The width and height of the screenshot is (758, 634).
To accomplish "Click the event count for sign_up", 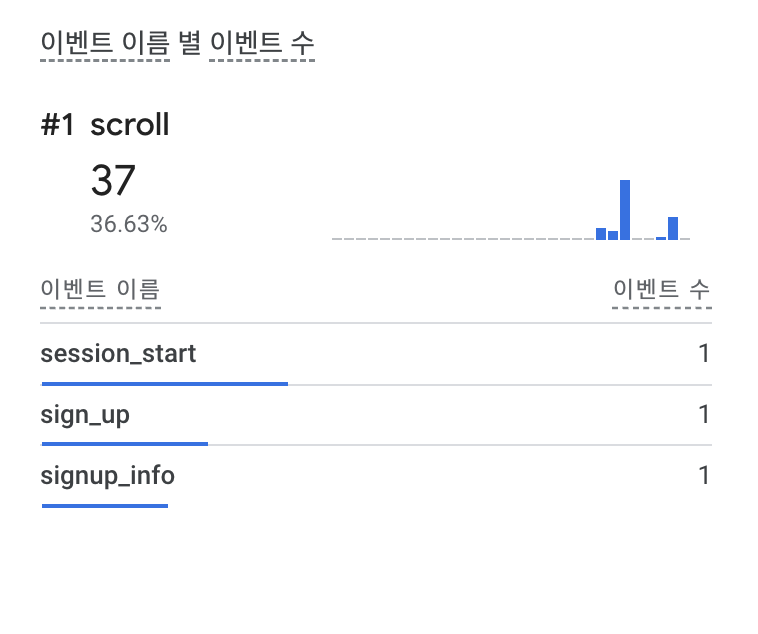I will [704, 415].
